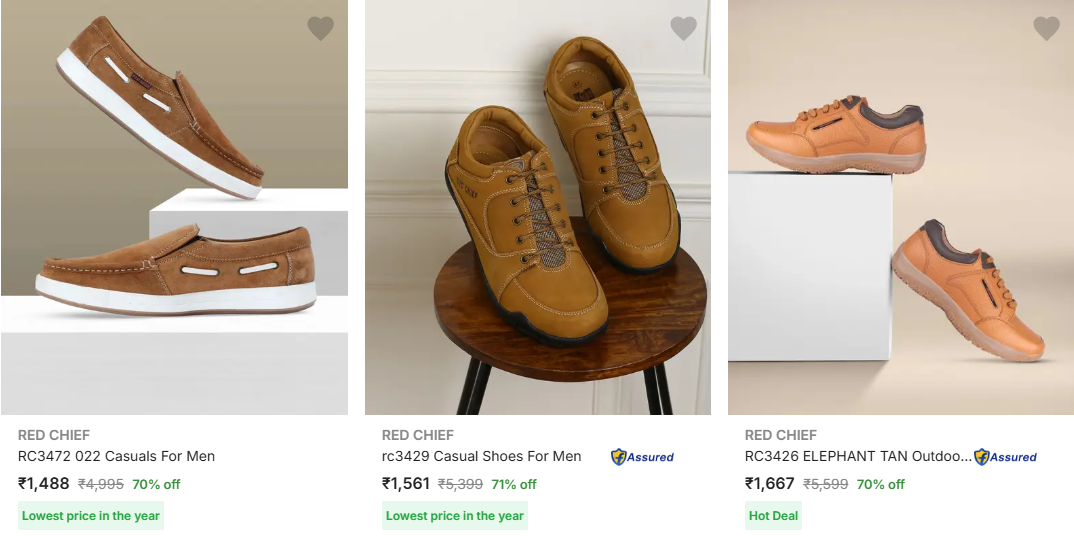Wishlist the RC3472 022 Casuals heart icon
Viewport: 1074px width, 536px height.
pos(320,29)
